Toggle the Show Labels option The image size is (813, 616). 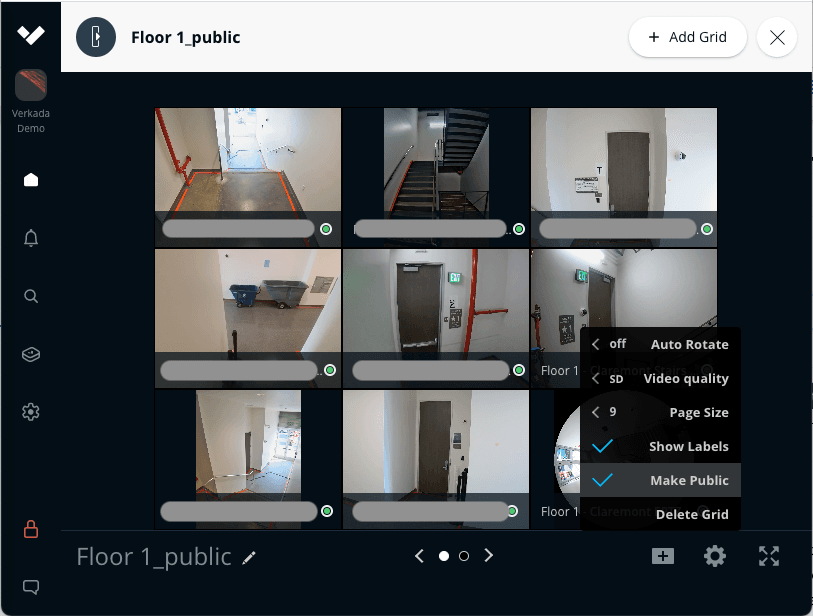[x=661, y=447]
